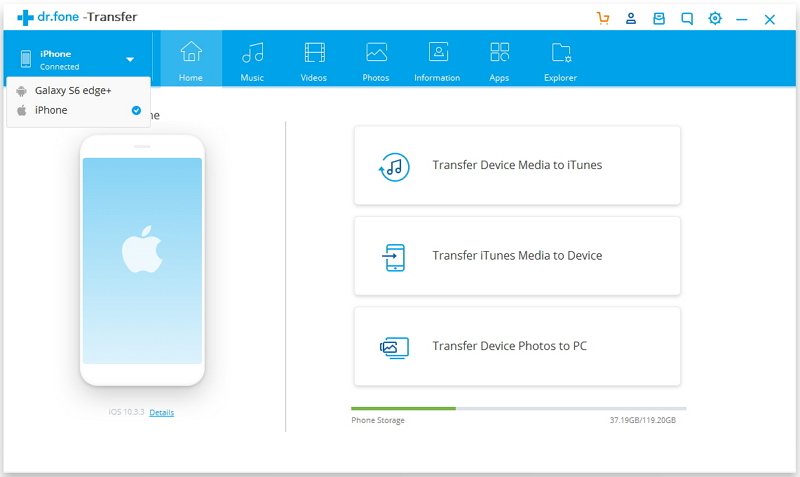The width and height of the screenshot is (800, 477).
Task: Click the Phone Storage usage bar
Action: (x=518, y=409)
